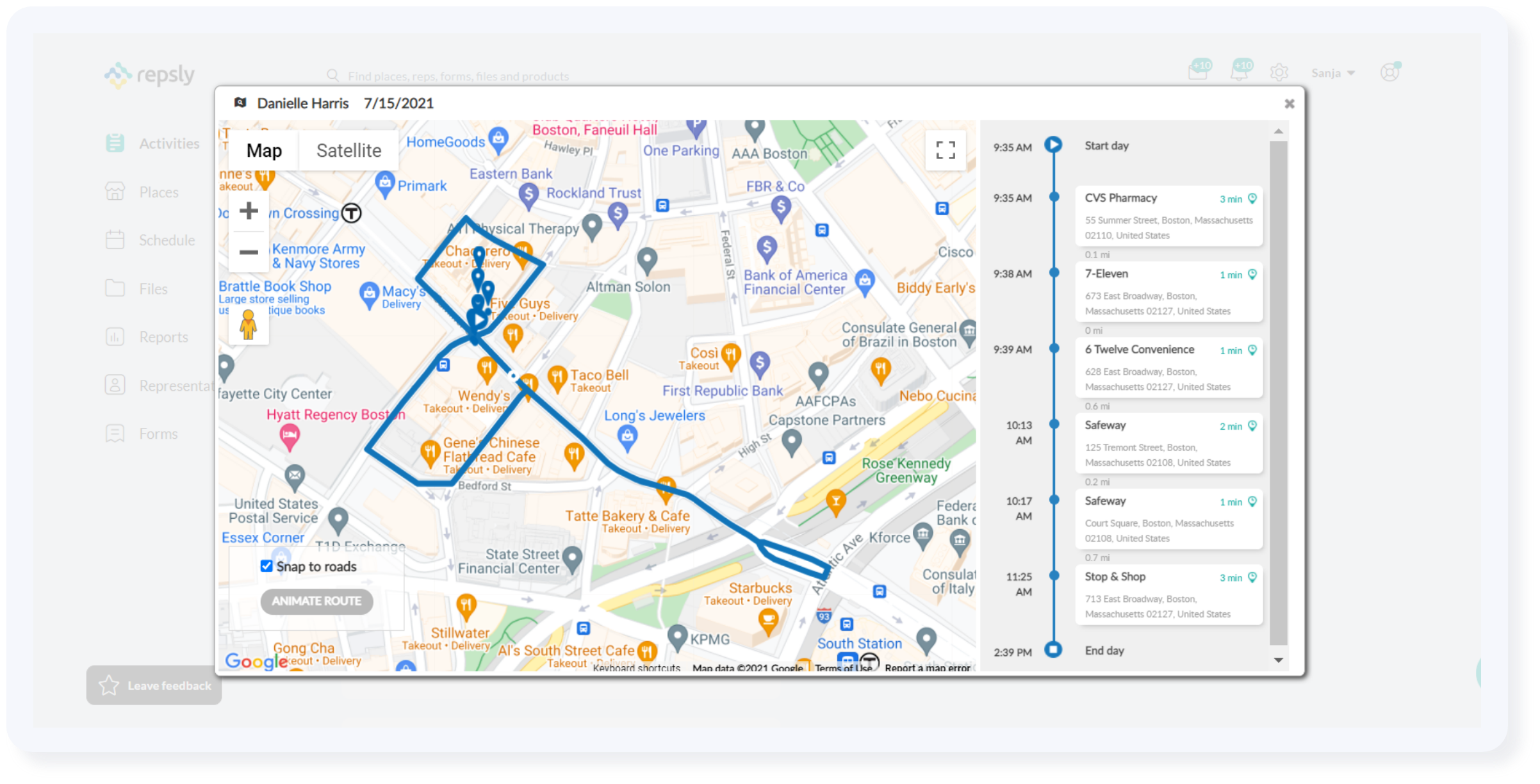
Task: Uncheck the Snap to roads checkbox
Action: coord(266,566)
